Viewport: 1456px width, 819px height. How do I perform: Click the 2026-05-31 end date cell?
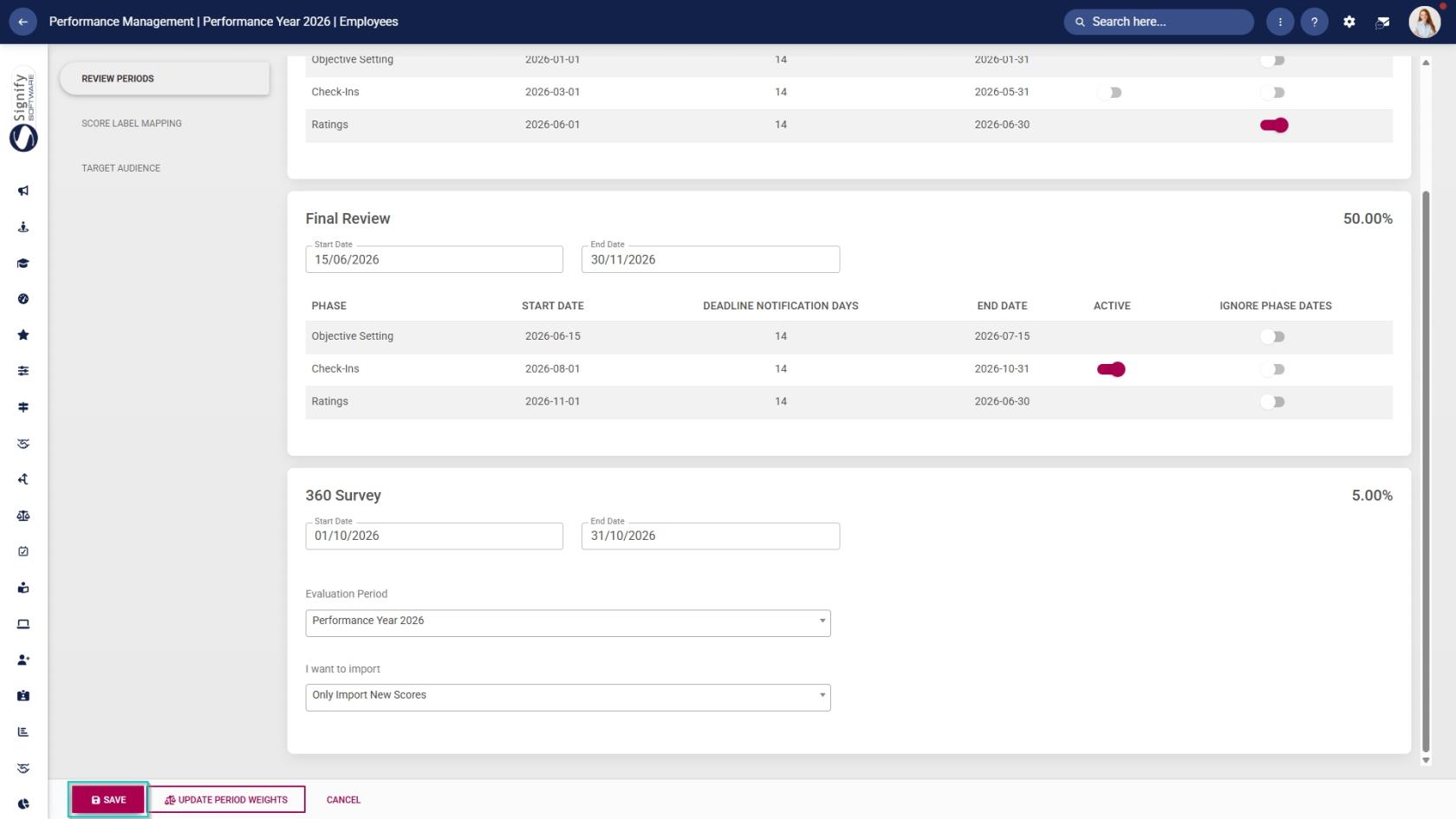(1002, 92)
